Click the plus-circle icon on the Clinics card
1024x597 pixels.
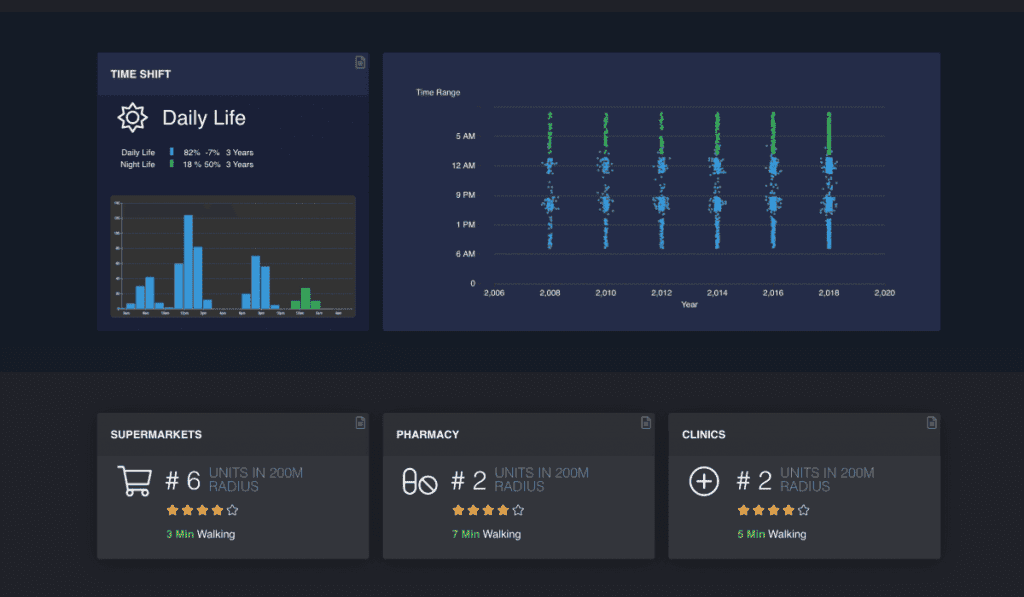click(x=703, y=481)
